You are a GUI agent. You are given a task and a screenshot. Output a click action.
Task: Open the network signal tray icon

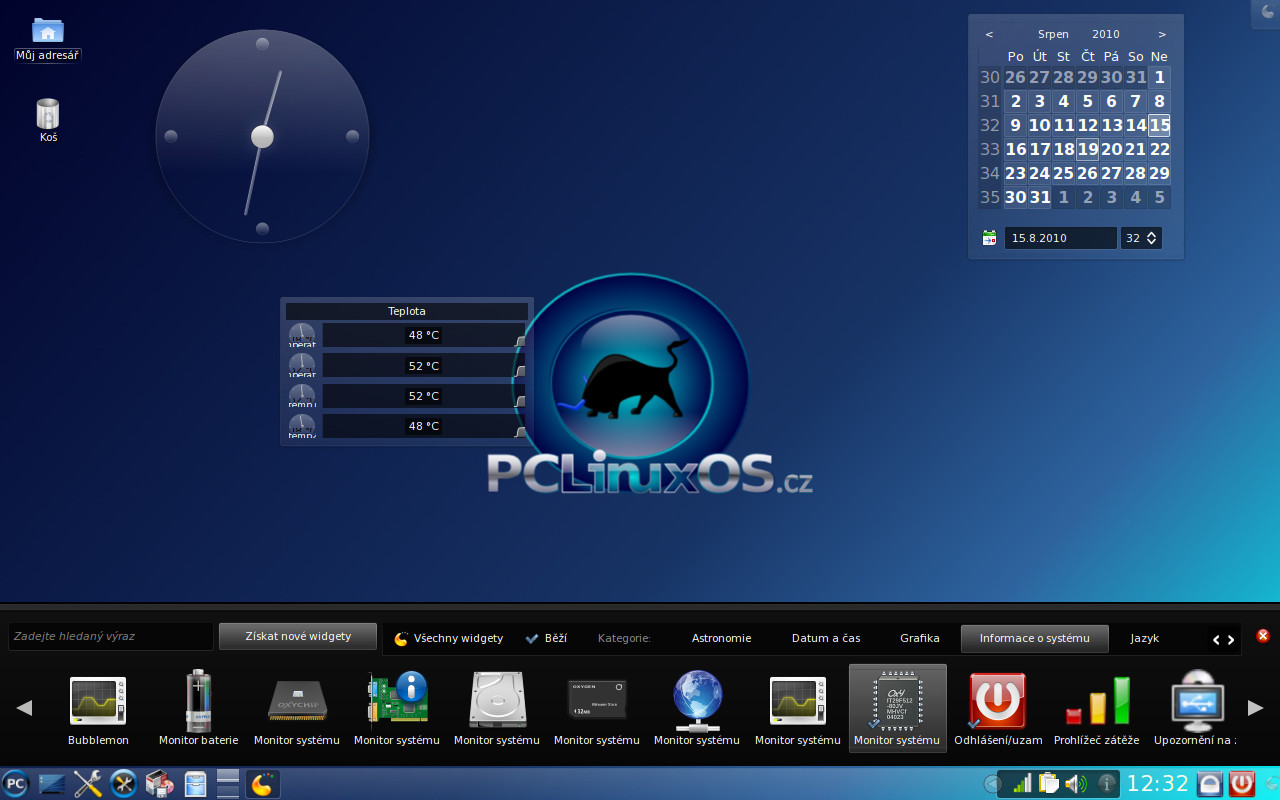pos(1022,784)
